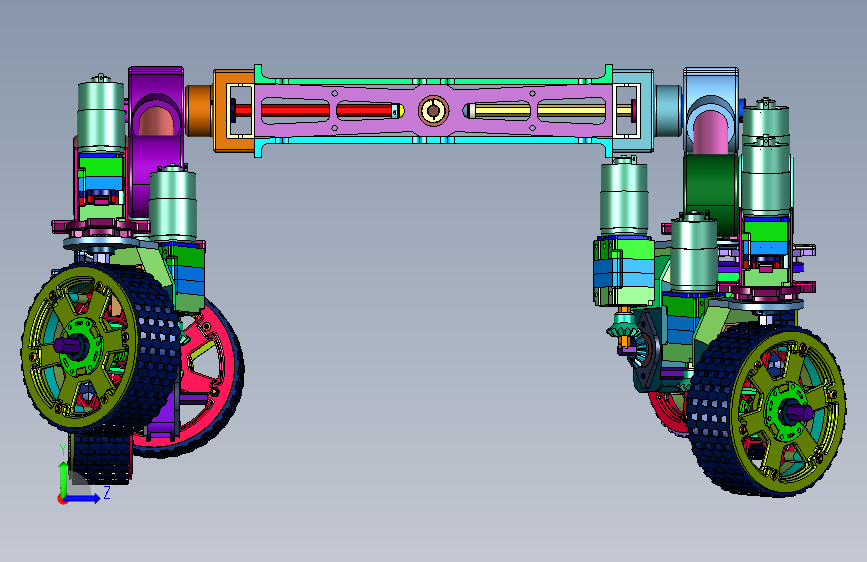The width and height of the screenshot is (867, 562).
Task: Select the purple axle of left olive wheel
Action: [x=70, y=346]
